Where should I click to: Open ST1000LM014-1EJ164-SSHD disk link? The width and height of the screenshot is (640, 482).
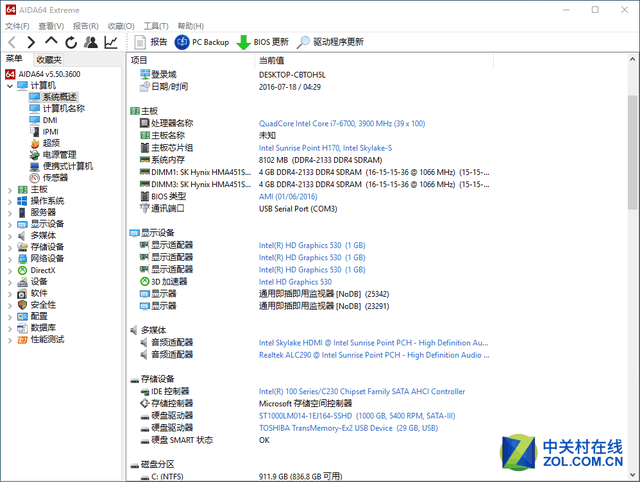[357, 416]
